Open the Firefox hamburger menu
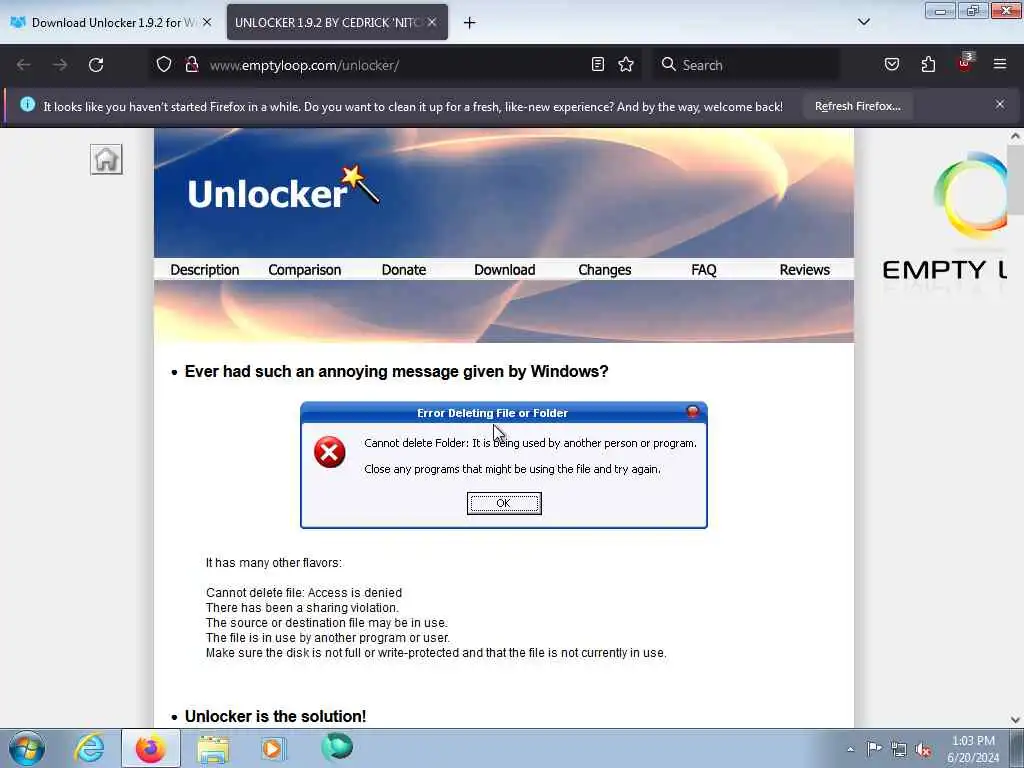 [1000, 64]
